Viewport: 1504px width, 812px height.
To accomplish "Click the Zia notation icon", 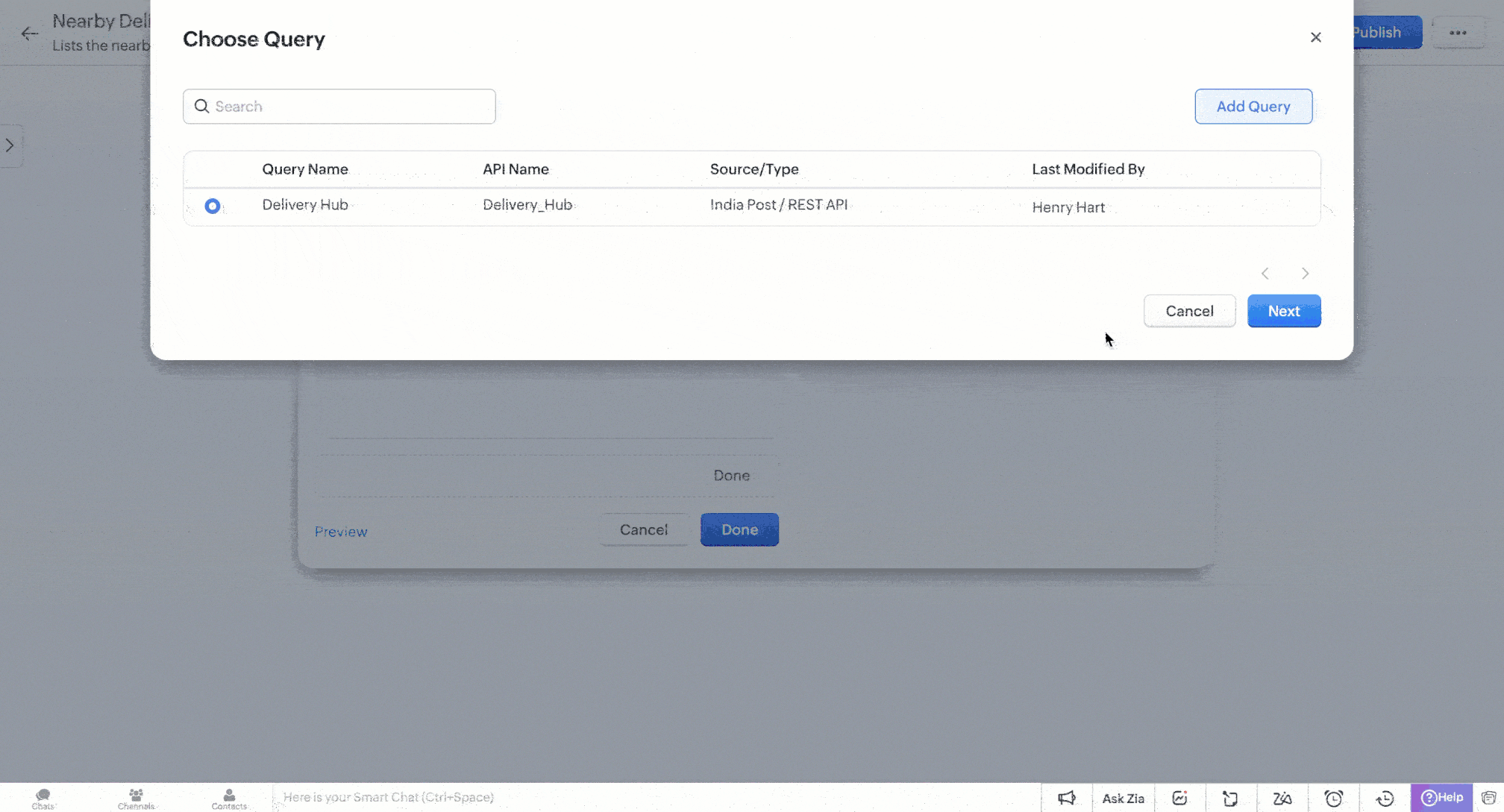I will click(x=1282, y=798).
